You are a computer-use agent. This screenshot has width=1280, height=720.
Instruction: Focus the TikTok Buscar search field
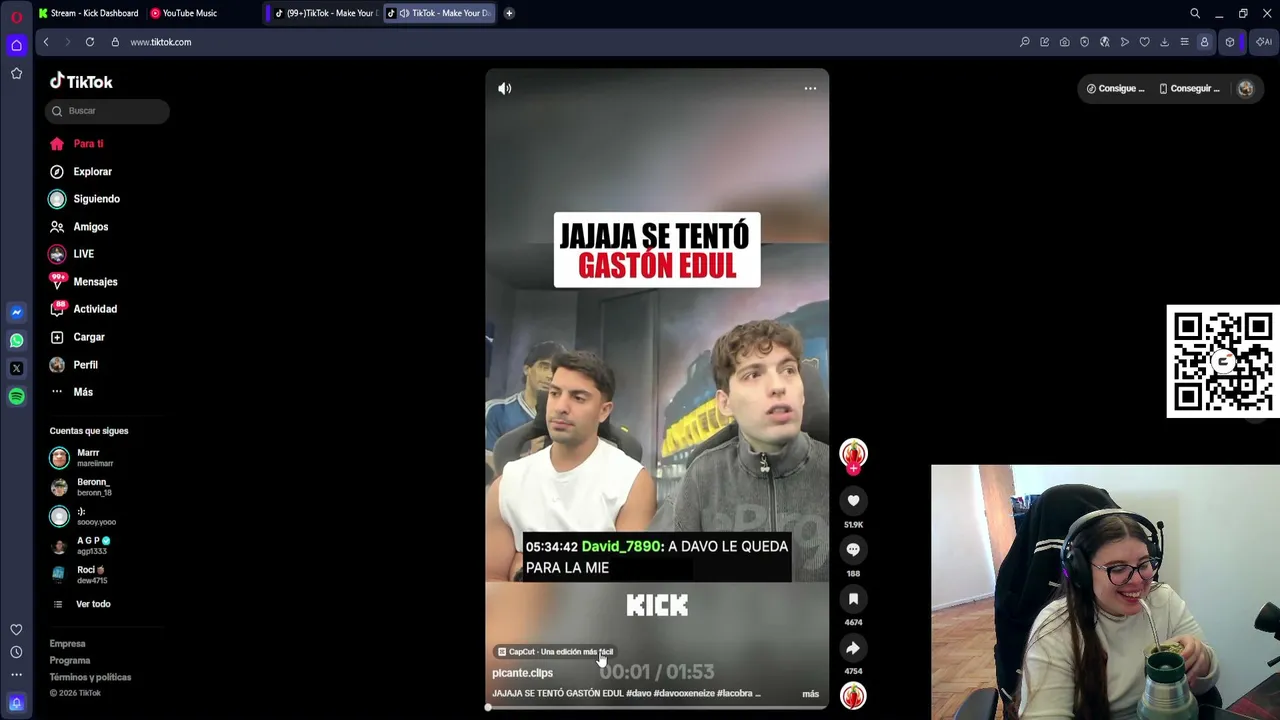pos(107,111)
